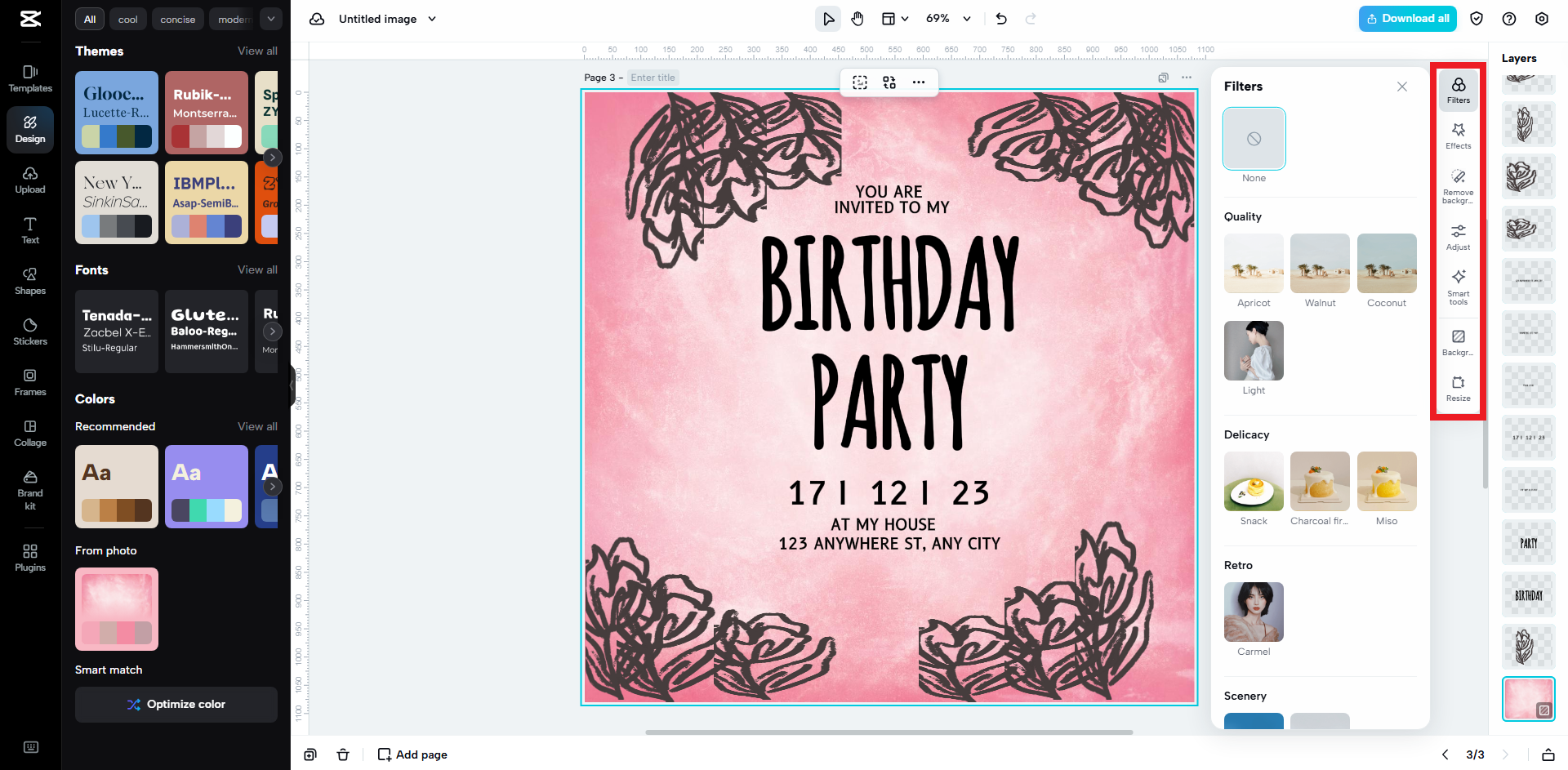Open the Effects panel

[x=1458, y=135]
